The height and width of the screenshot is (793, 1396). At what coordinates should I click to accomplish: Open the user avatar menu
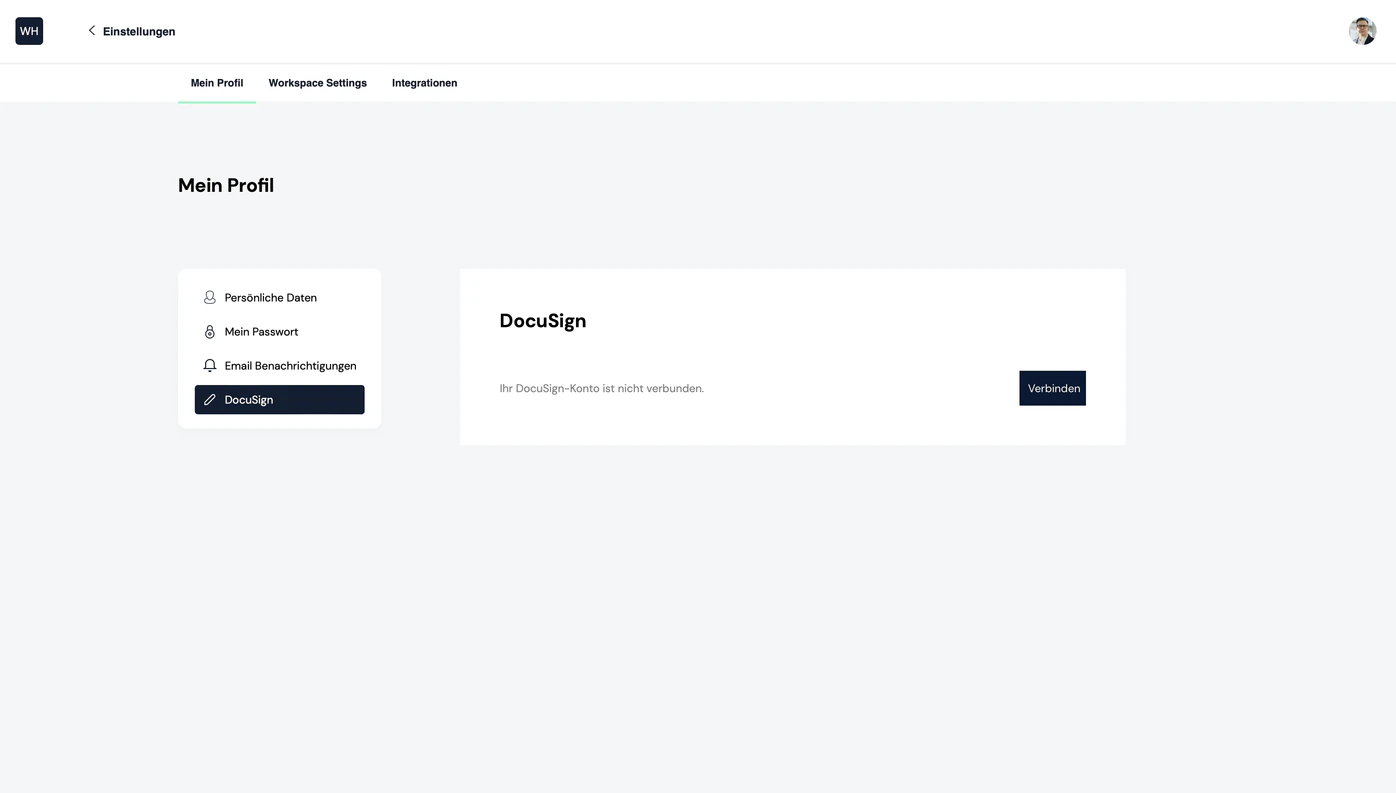click(1362, 31)
